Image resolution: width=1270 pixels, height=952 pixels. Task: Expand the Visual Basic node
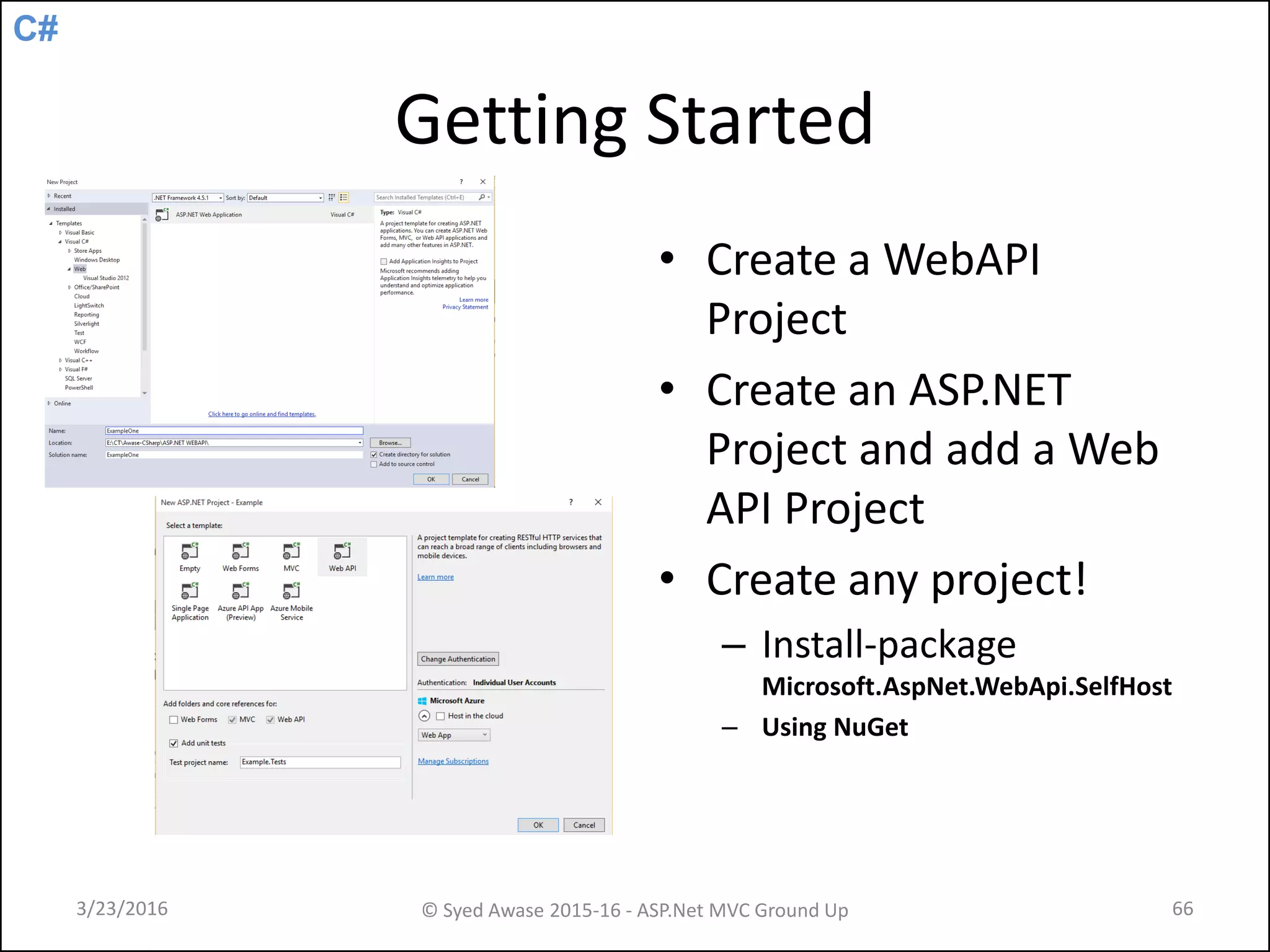coord(60,233)
